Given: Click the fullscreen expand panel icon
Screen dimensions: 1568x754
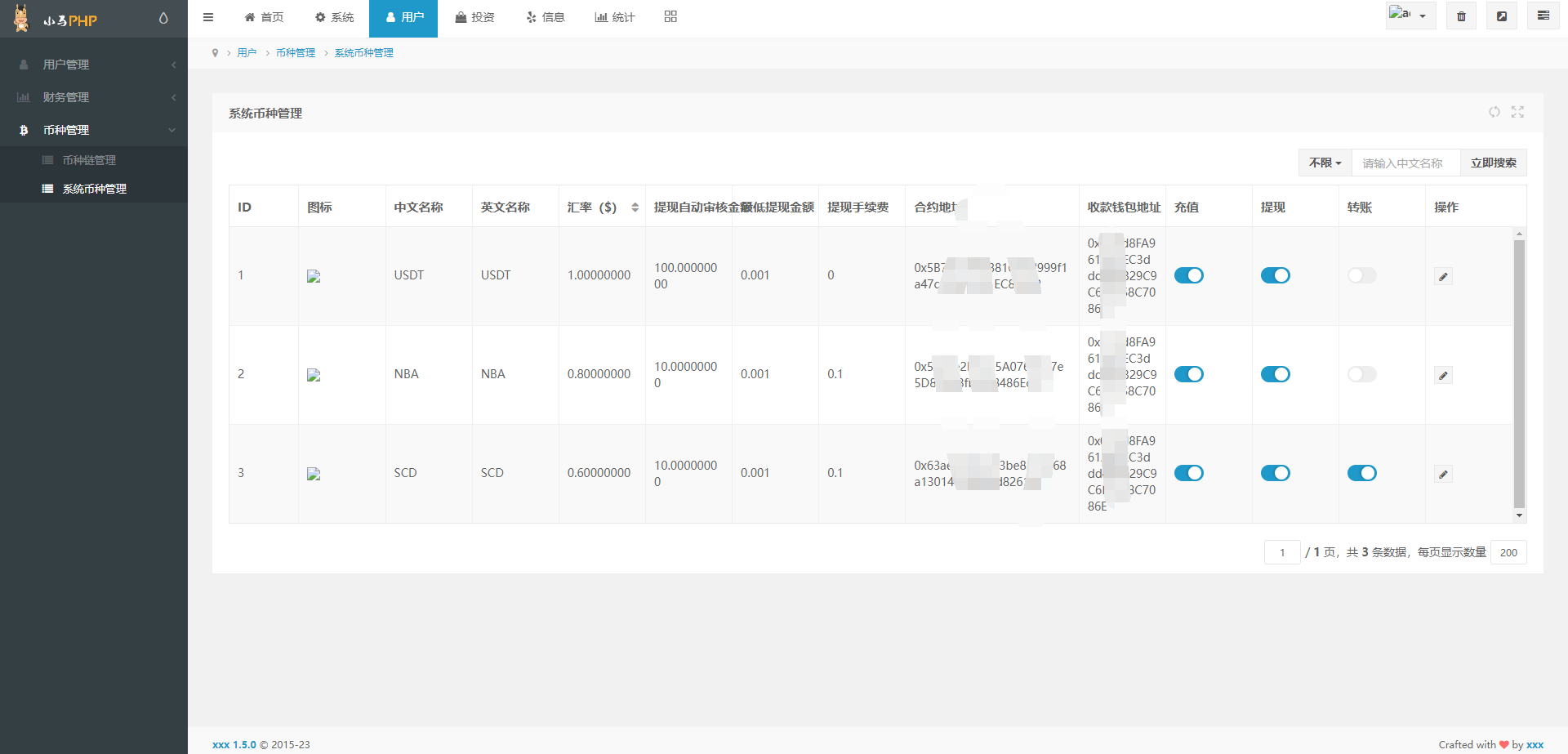Looking at the screenshot, I should coord(1517,112).
